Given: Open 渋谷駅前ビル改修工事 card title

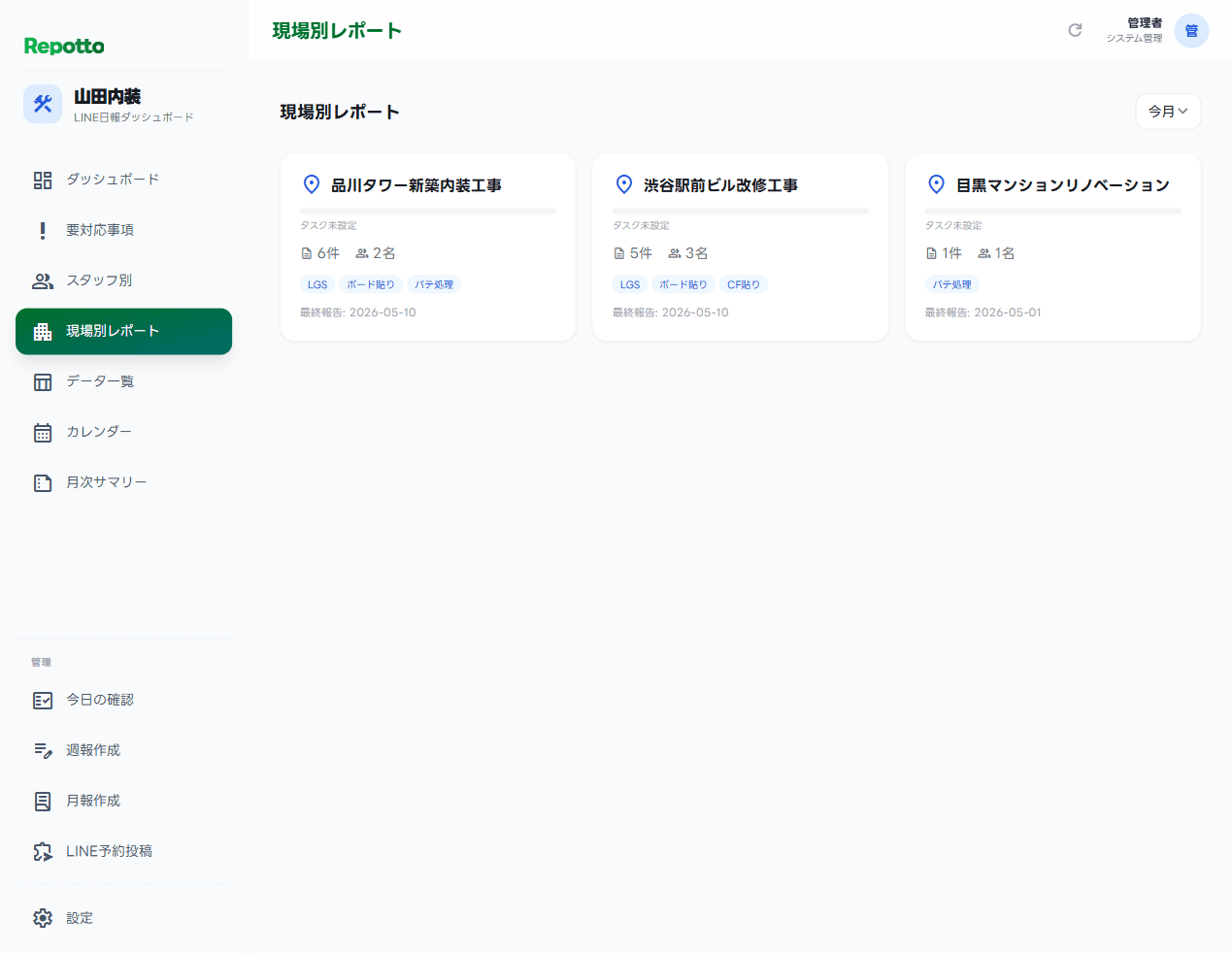Looking at the screenshot, I should 720,185.
